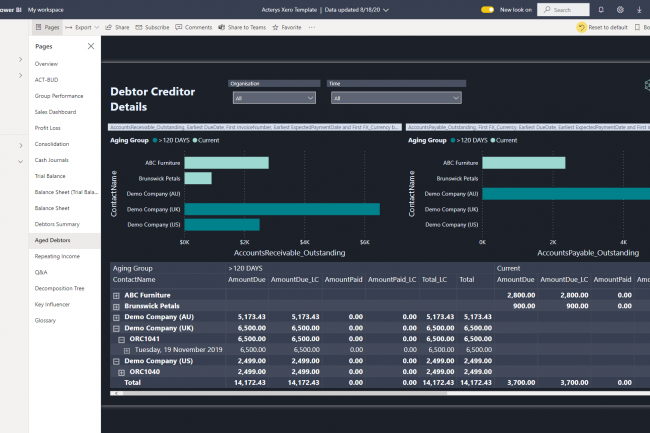This screenshot has height=433, width=650.
Task: Open the notifications bell icon
Action: [601, 10]
